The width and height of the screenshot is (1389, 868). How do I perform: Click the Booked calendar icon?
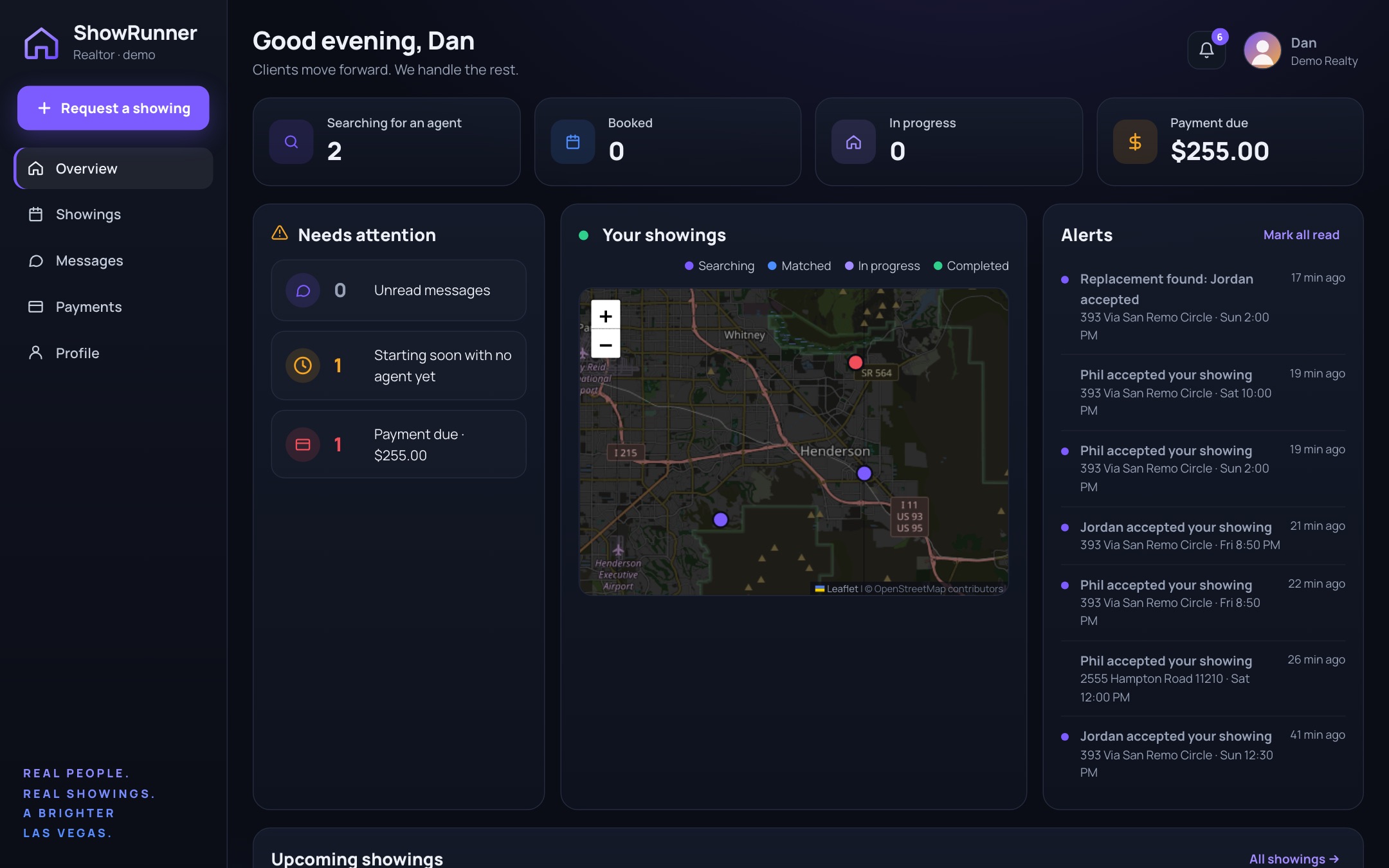coord(573,141)
